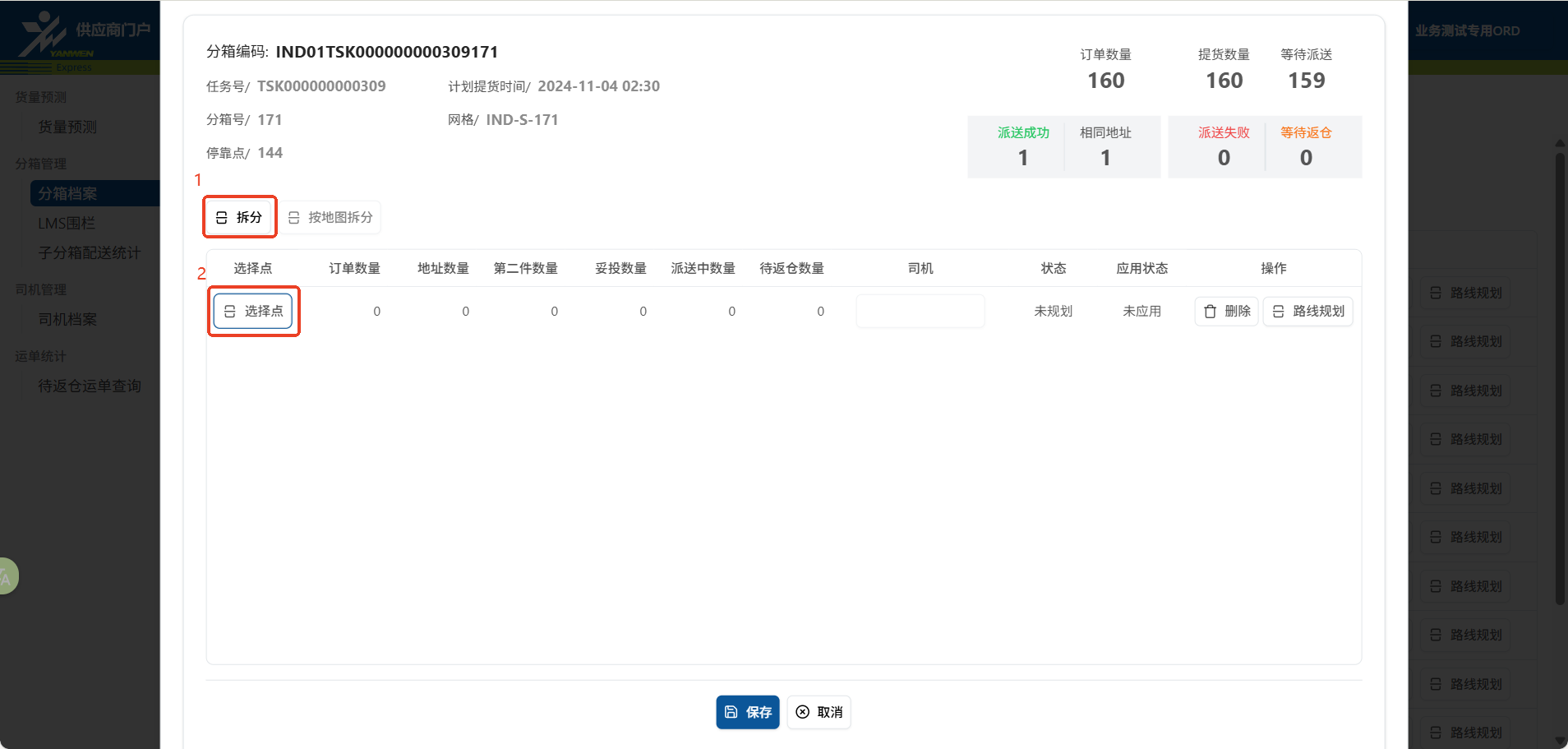Open 待返仓运单查询 page
Viewport: 1568px width, 749px height.
click(89, 386)
